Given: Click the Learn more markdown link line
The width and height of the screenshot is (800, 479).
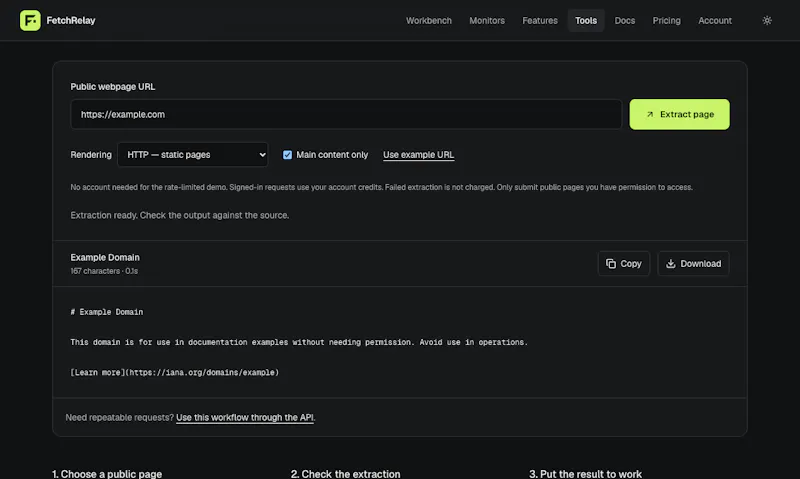Looking at the screenshot, I should point(174,372).
